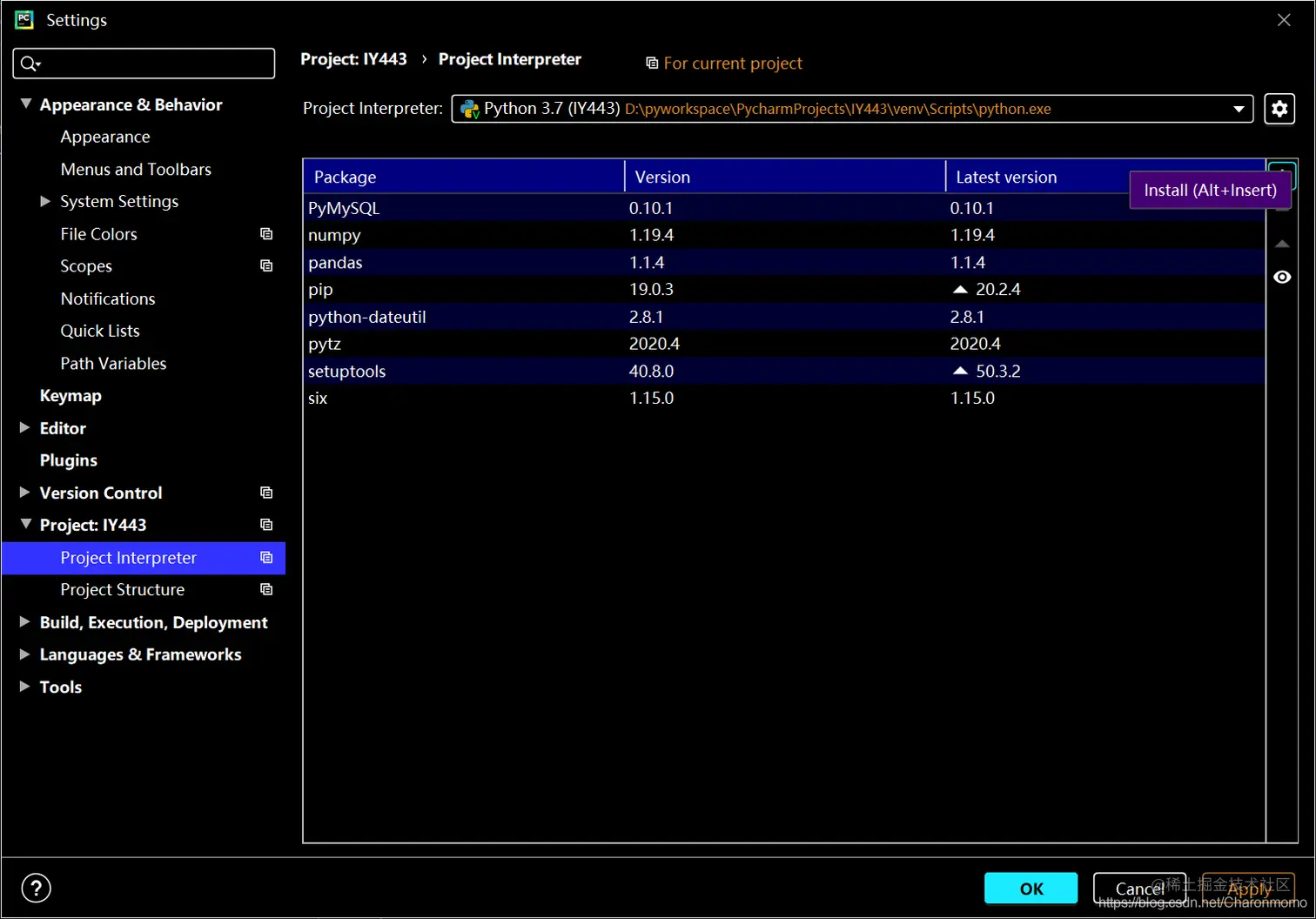Click the For current project copy icon
Viewport: 1316px width, 919px height.
point(652,63)
